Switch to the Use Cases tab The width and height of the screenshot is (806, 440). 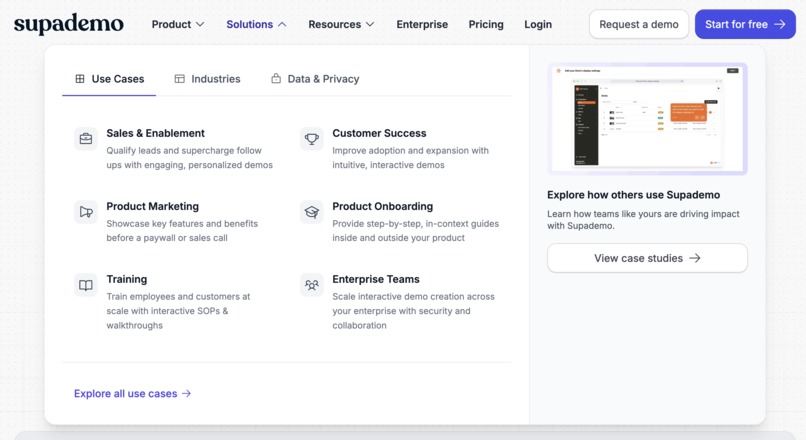tap(109, 79)
